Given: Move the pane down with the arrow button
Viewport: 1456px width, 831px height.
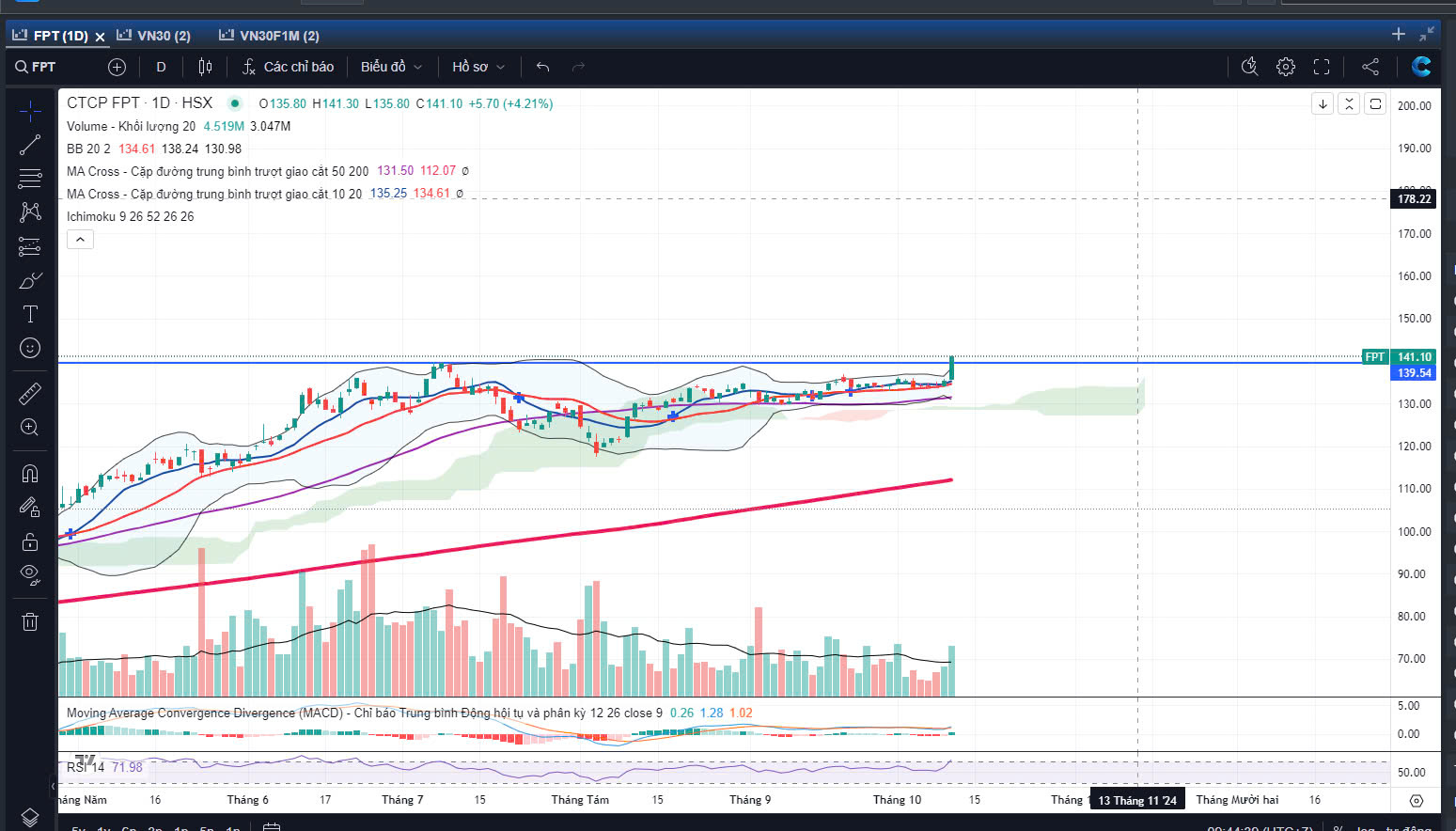Looking at the screenshot, I should (x=1323, y=103).
